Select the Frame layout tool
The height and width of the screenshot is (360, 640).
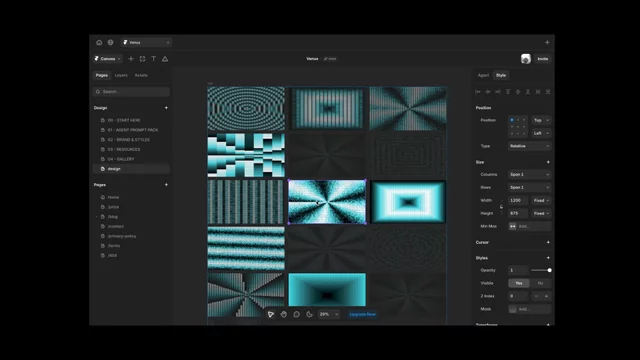tap(142, 59)
